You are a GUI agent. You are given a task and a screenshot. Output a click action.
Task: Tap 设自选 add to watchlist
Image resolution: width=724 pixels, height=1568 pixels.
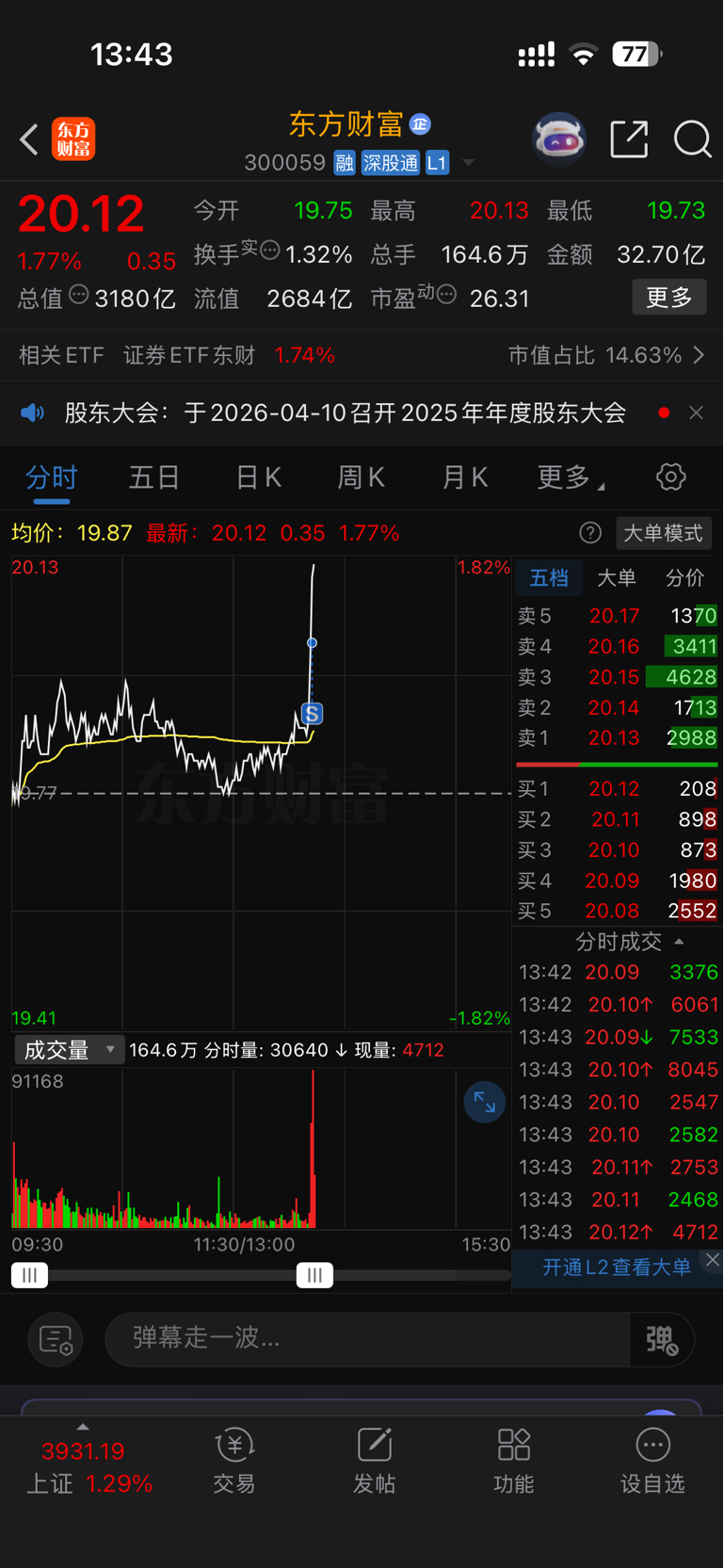point(652,1462)
